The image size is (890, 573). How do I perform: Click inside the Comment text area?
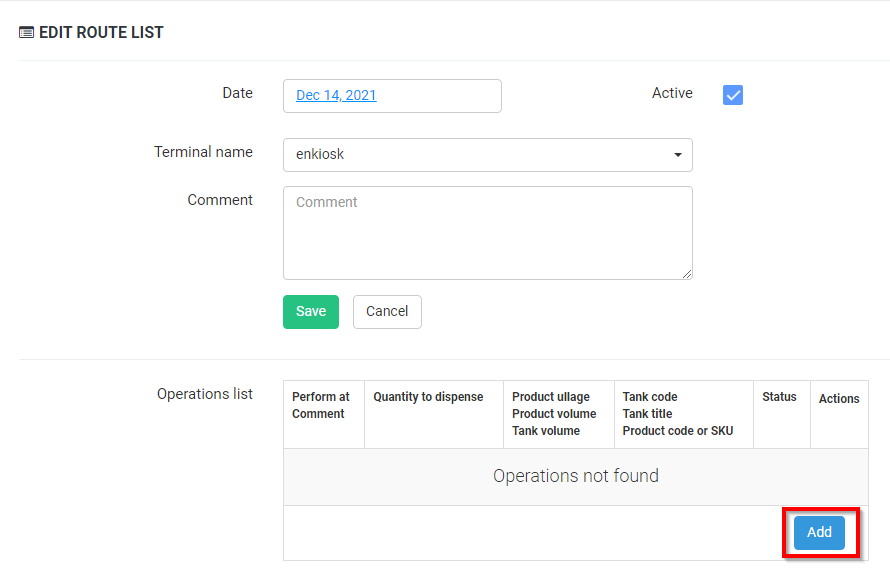click(x=487, y=232)
